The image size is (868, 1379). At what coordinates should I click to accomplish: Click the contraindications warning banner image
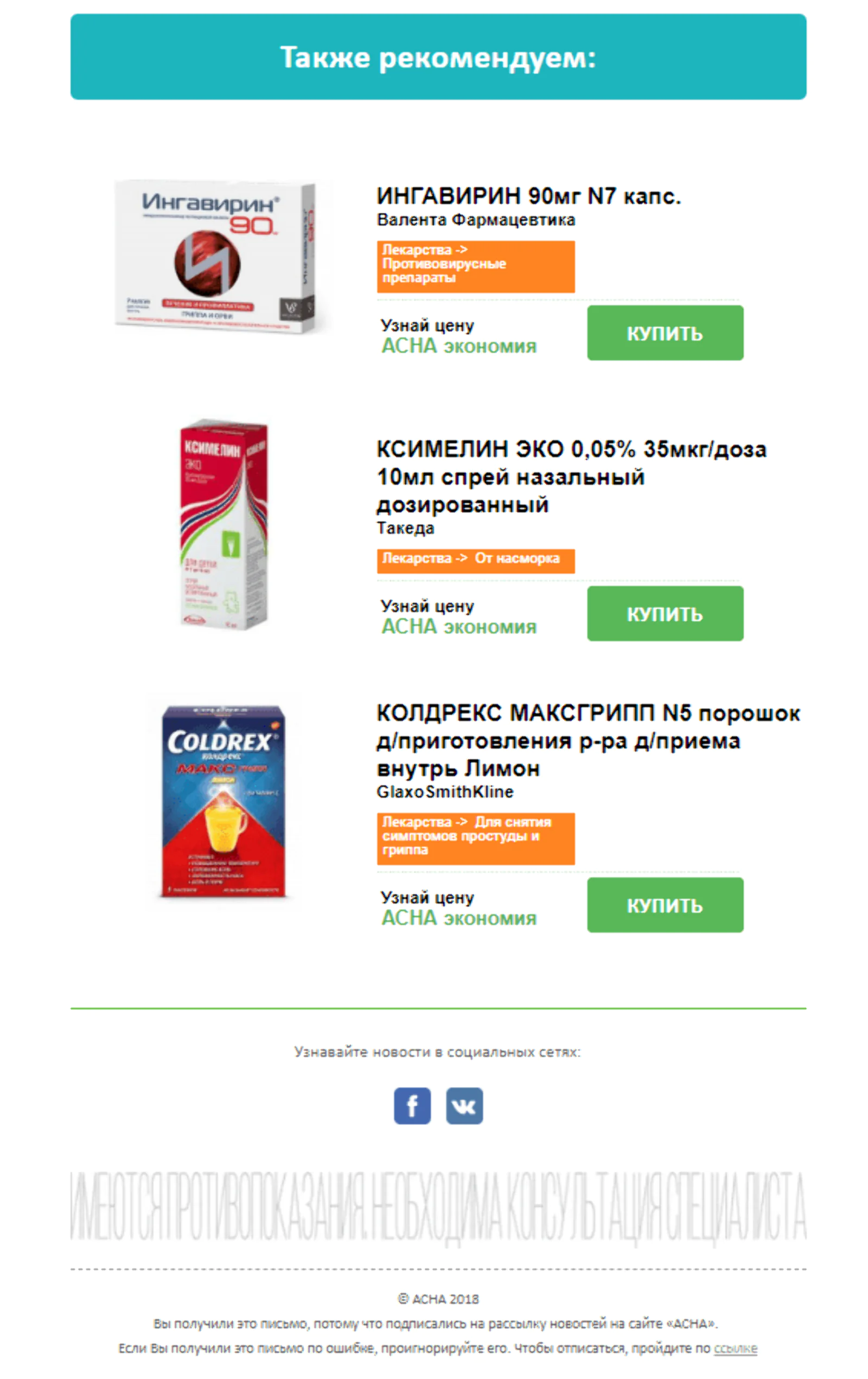[x=438, y=1209]
